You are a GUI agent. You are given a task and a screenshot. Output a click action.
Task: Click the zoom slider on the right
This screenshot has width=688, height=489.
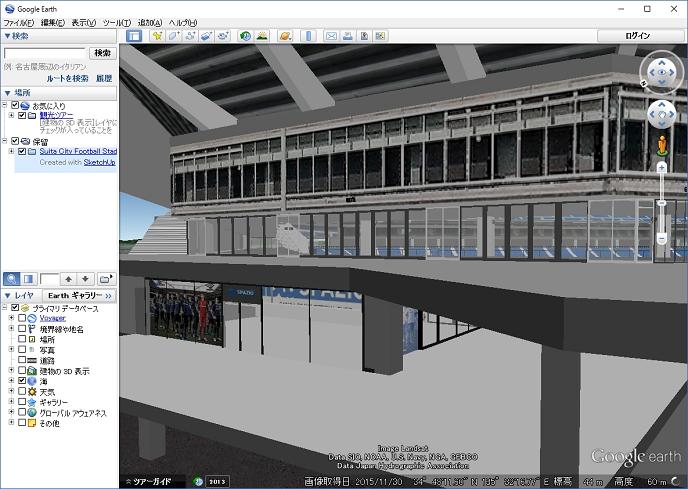pyautogui.click(x=661, y=205)
